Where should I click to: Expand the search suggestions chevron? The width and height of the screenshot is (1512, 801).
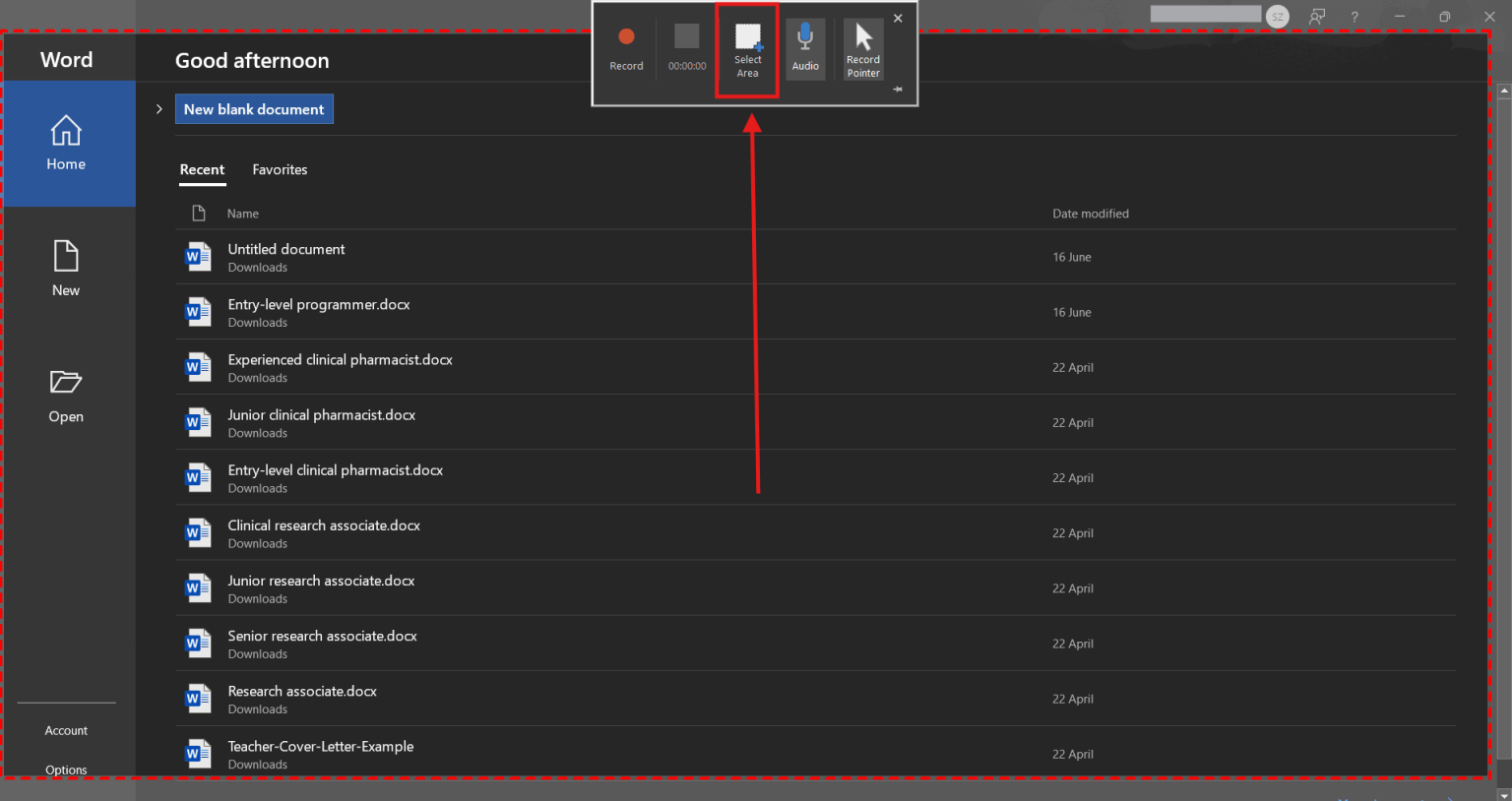158,109
